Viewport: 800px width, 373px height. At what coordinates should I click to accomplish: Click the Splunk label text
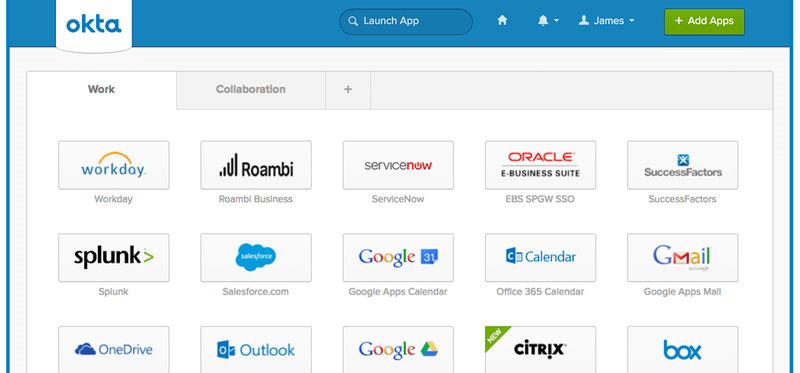click(x=113, y=292)
